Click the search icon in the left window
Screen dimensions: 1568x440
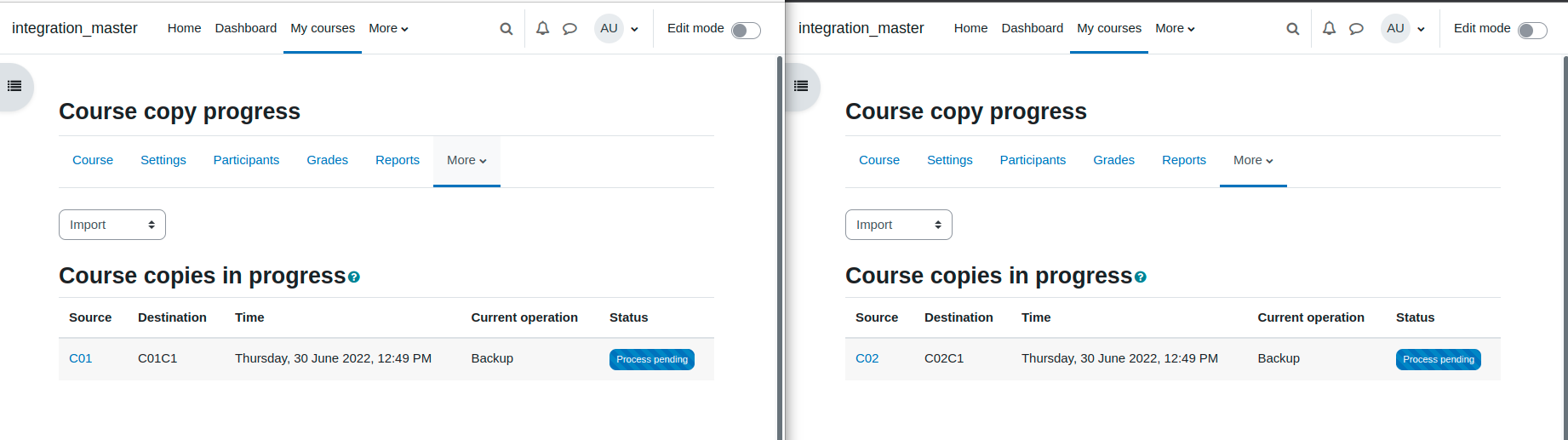pos(506,29)
